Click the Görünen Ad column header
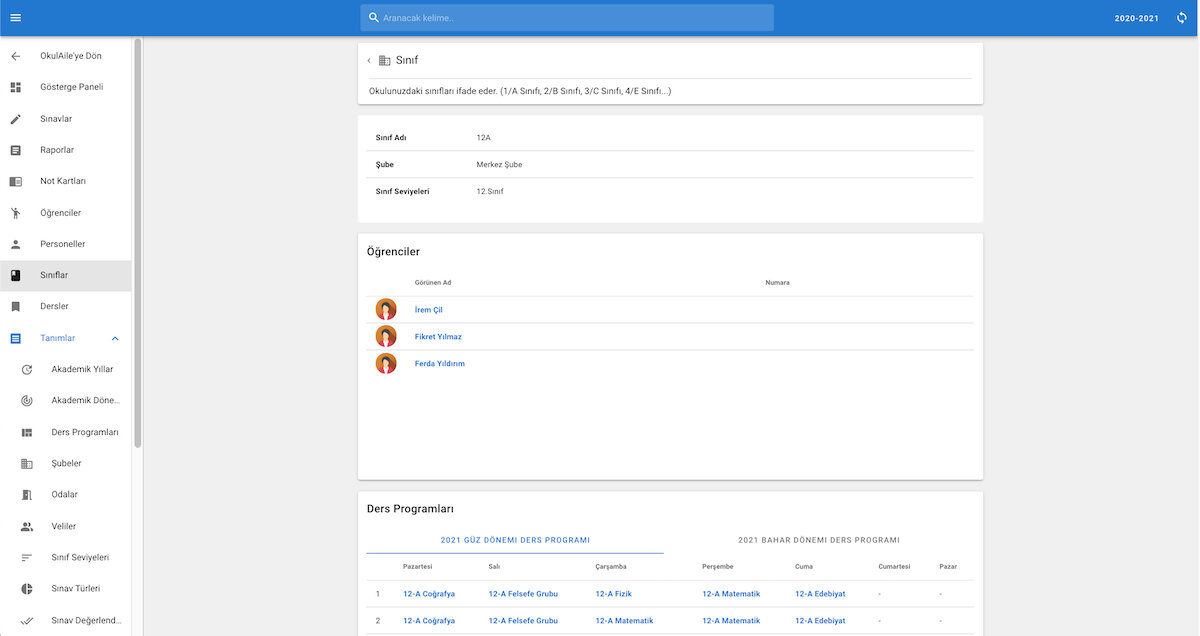 click(x=433, y=283)
